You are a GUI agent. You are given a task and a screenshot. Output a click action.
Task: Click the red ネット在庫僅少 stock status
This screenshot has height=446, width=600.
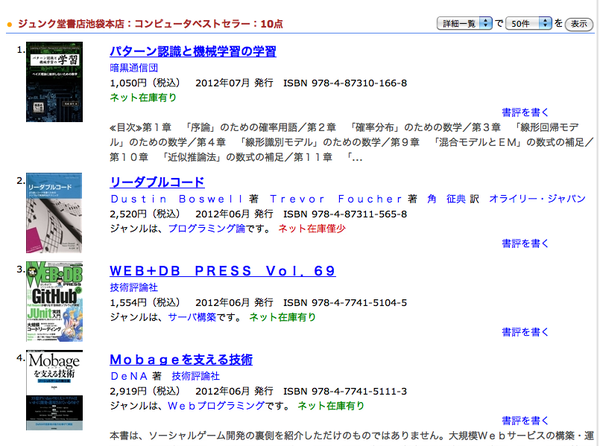pyautogui.click(x=312, y=229)
